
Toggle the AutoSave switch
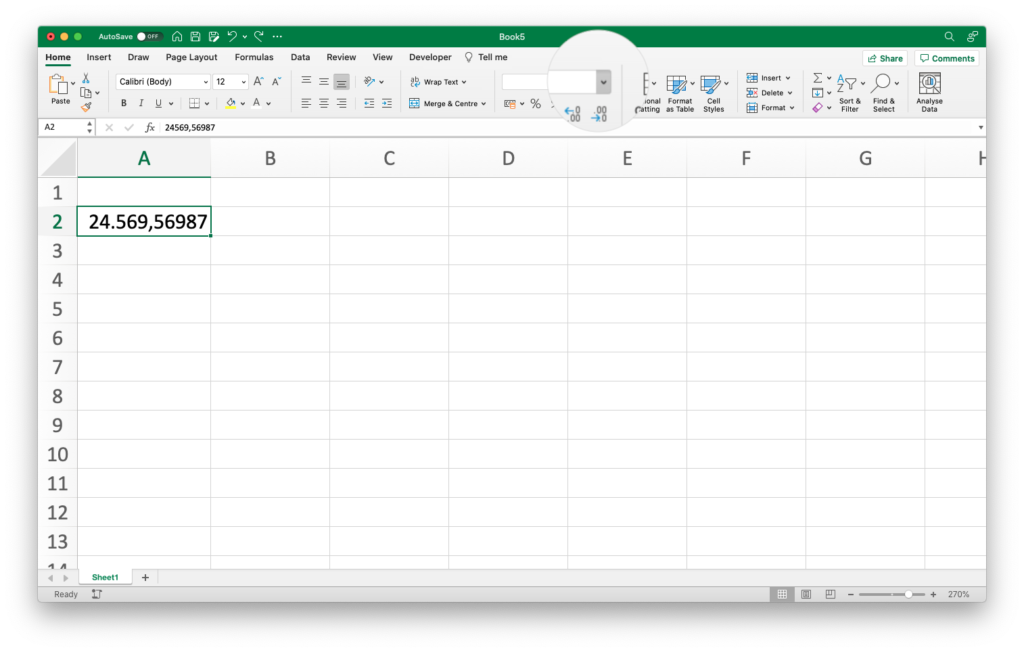click(x=149, y=36)
